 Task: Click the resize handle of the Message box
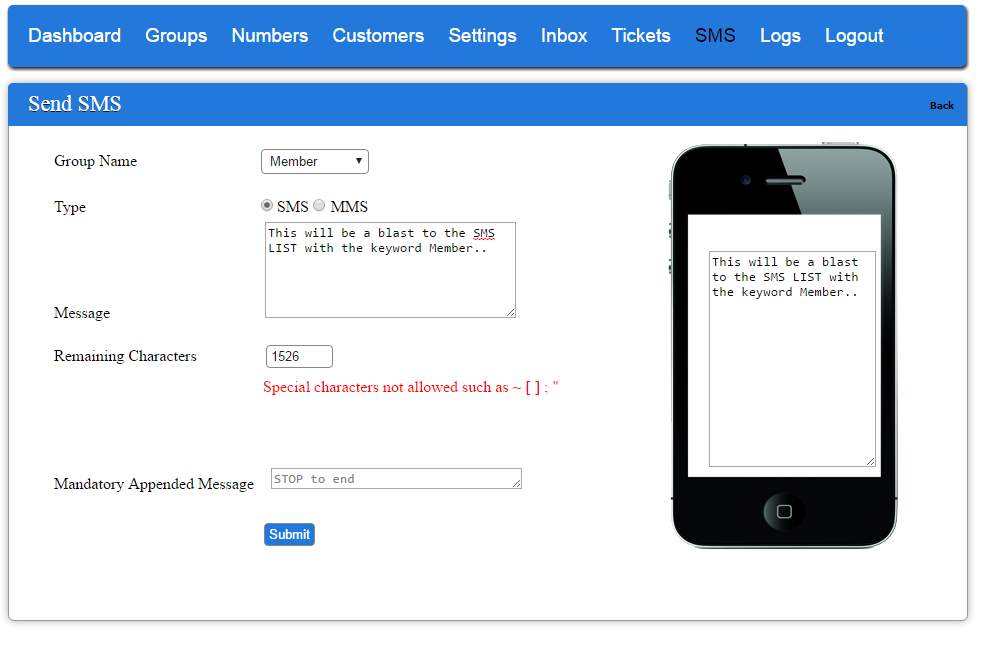[511, 313]
